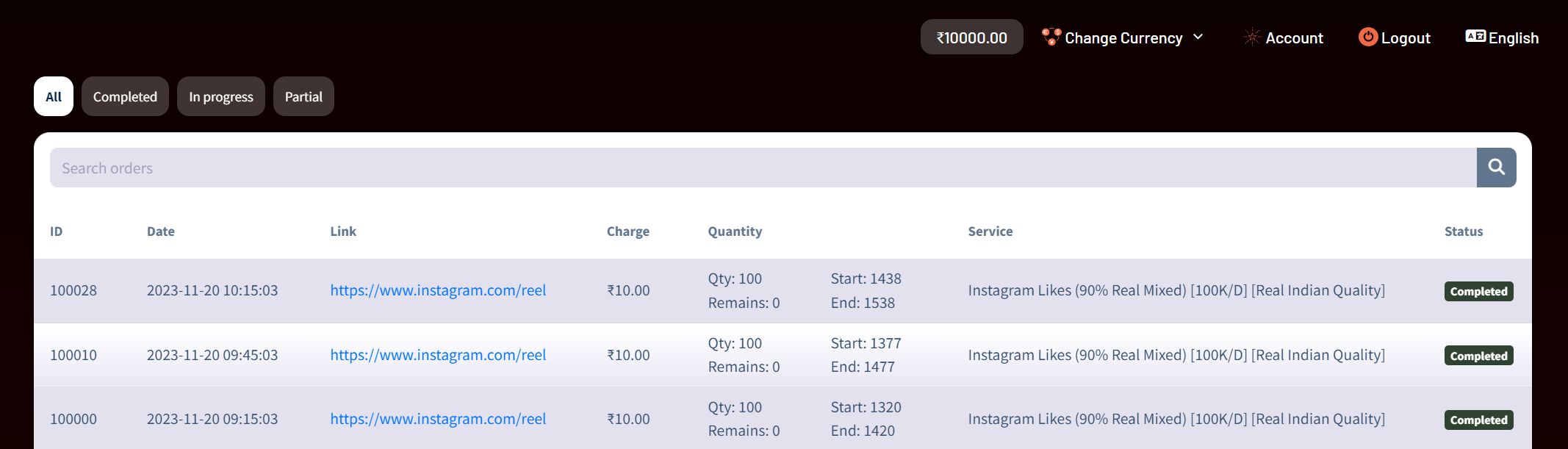The height and width of the screenshot is (449, 1568).
Task: Switch to the Partial tab
Action: tap(303, 96)
